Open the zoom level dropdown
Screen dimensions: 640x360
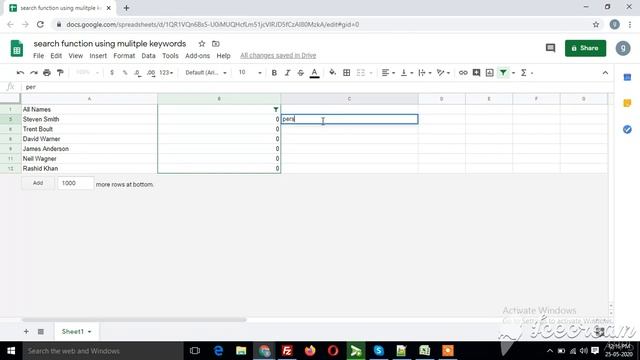click(x=87, y=73)
